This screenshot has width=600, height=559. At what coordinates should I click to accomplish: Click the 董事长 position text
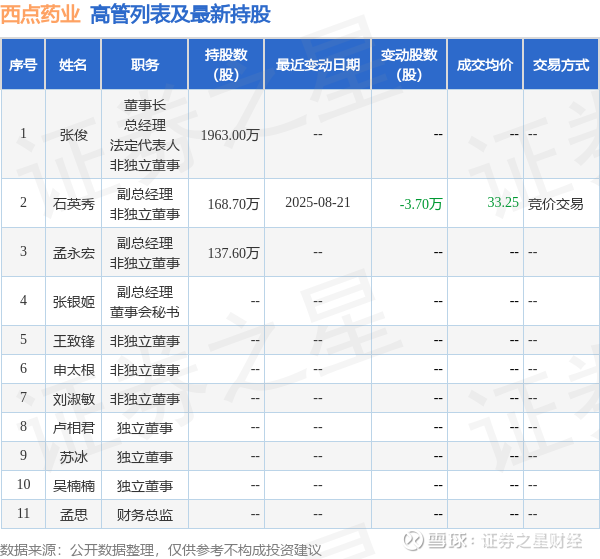click(145, 105)
